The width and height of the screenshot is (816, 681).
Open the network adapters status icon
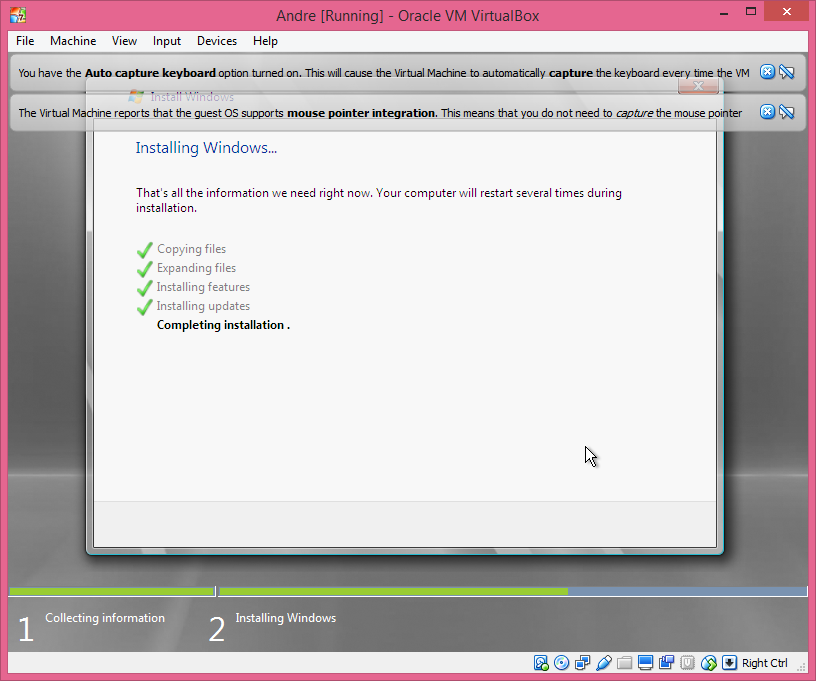click(x=582, y=663)
